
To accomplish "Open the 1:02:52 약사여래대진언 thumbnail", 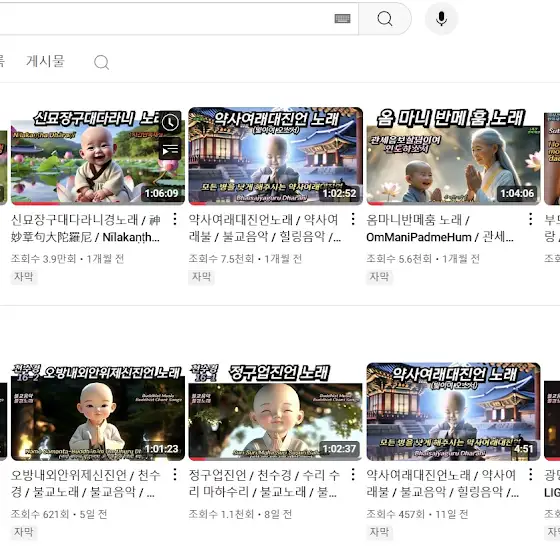I will click(276, 156).
